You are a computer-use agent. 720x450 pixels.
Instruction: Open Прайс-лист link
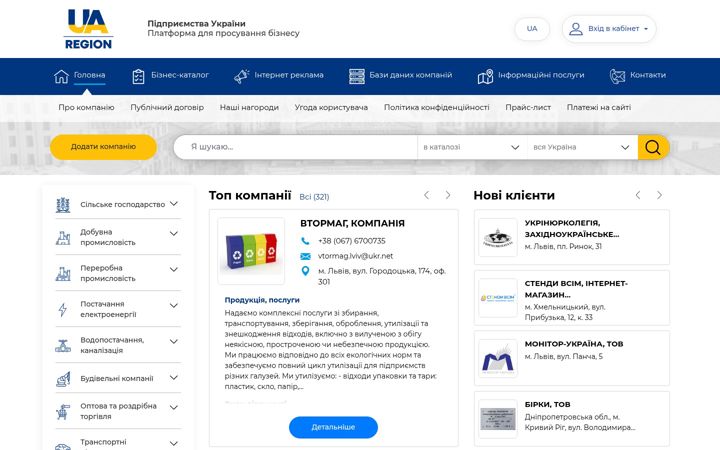coord(528,107)
